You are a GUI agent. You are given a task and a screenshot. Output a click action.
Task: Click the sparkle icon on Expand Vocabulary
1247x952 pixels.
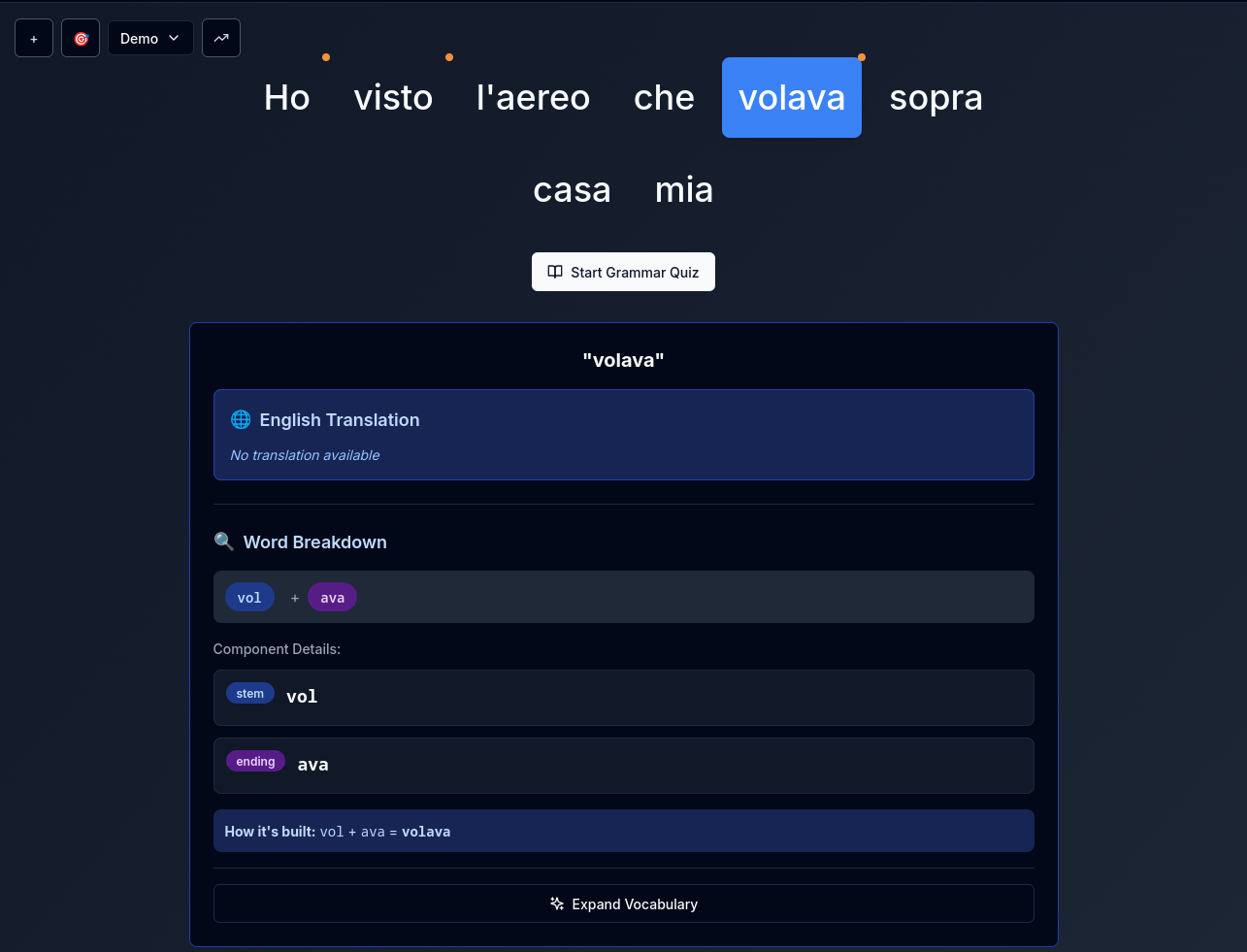click(556, 903)
